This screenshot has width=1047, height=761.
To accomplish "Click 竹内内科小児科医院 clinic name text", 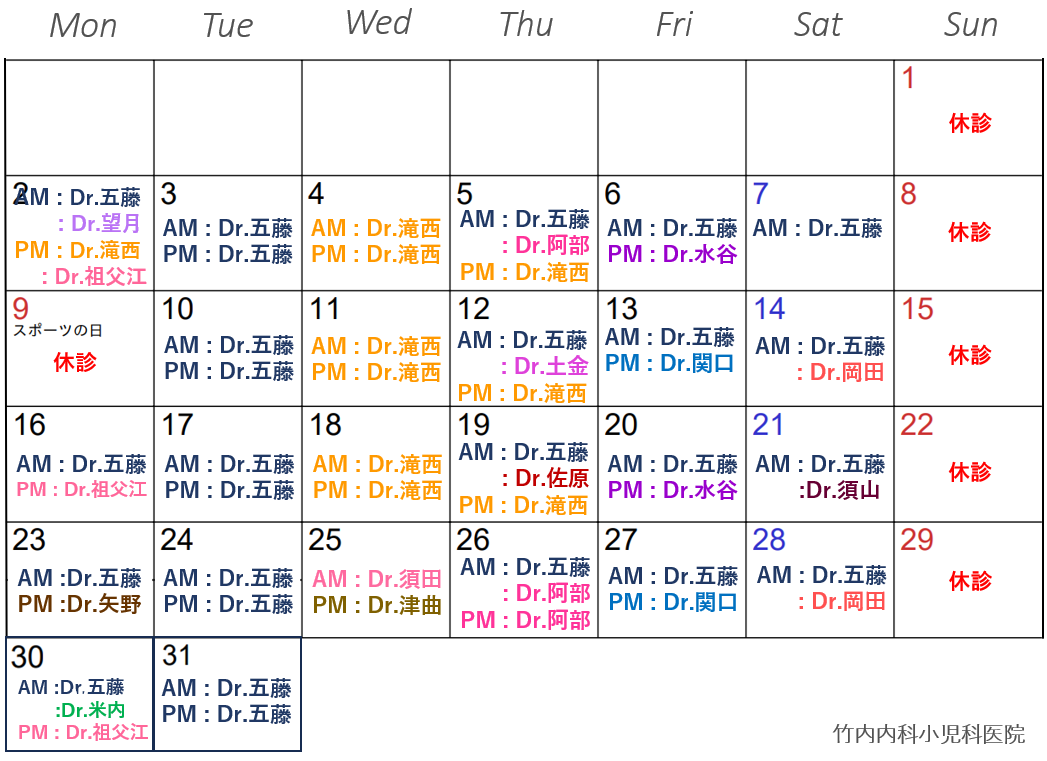I will tap(929, 734).
